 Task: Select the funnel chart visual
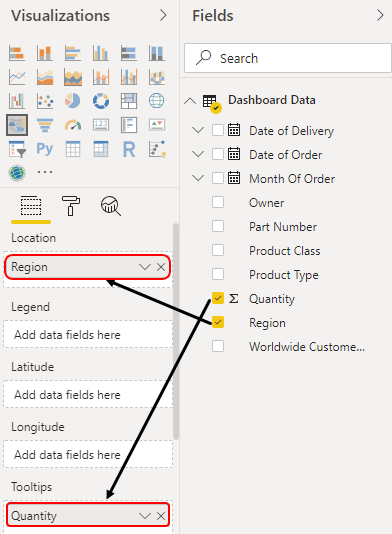point(45,125)
